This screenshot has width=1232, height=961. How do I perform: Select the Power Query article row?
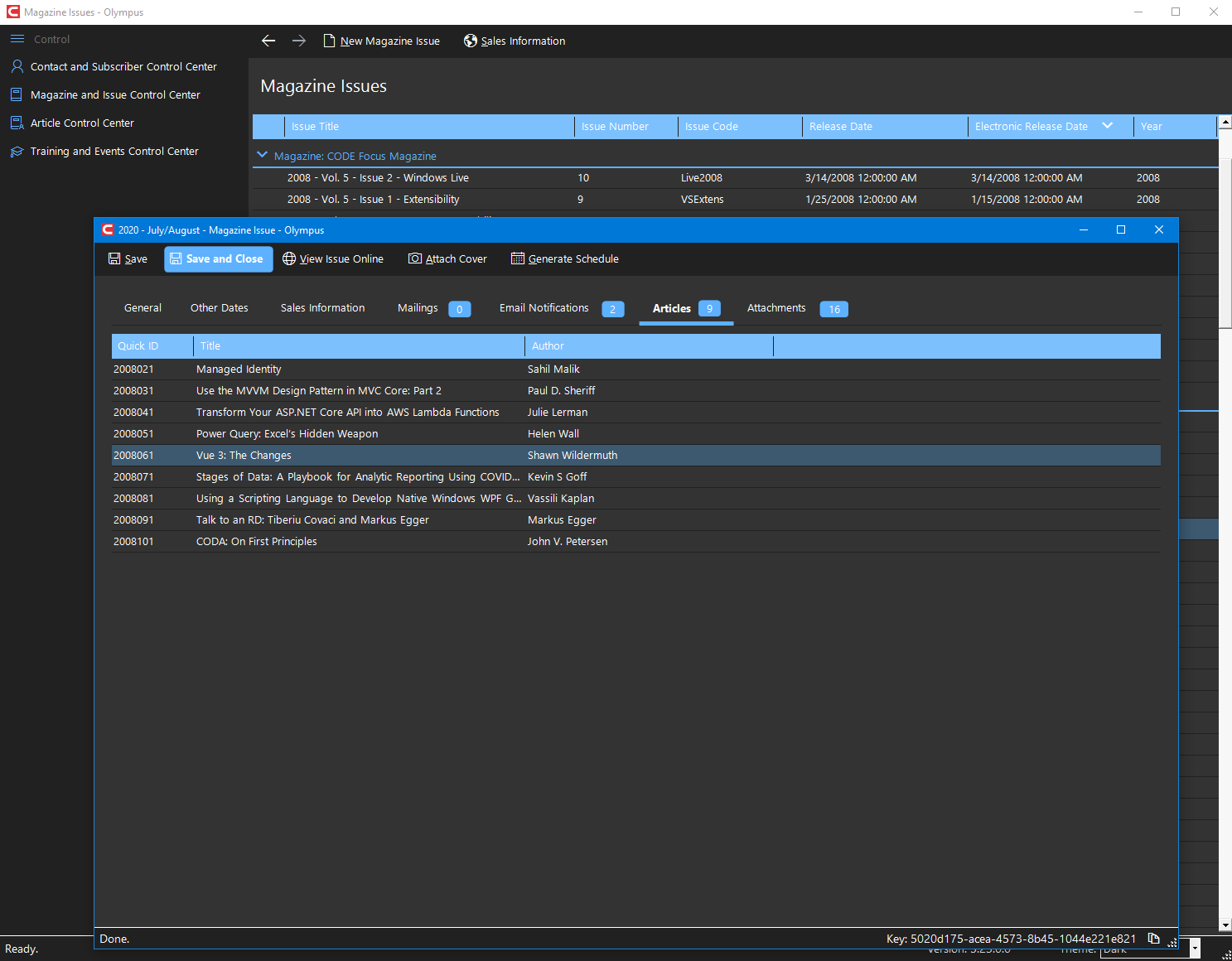point(287,434)
